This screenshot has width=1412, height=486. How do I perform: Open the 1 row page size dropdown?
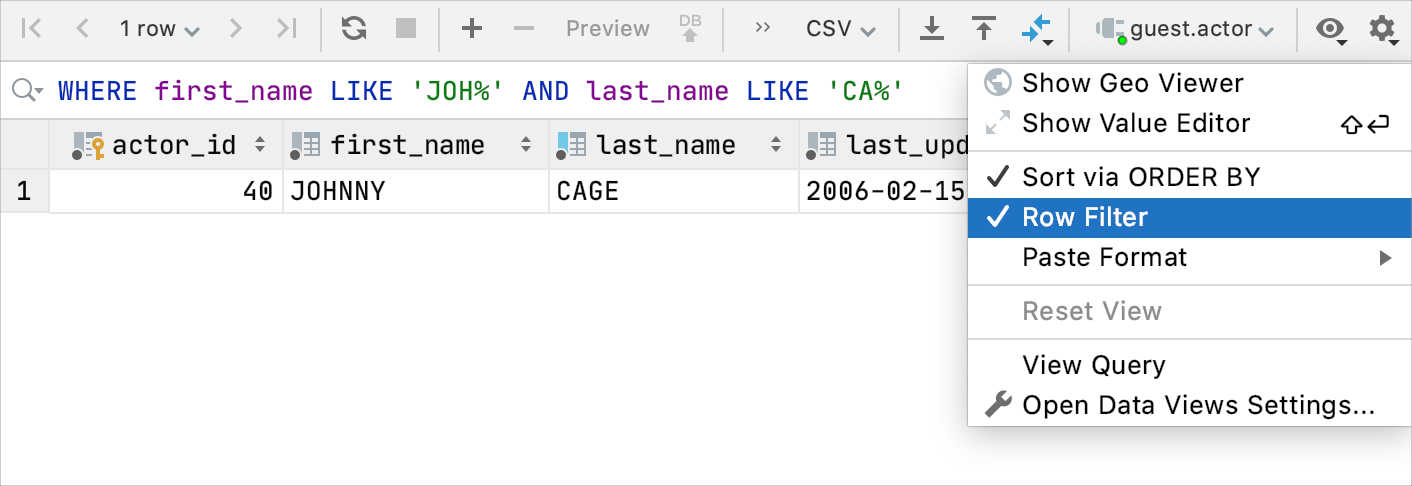coord(159,29)
